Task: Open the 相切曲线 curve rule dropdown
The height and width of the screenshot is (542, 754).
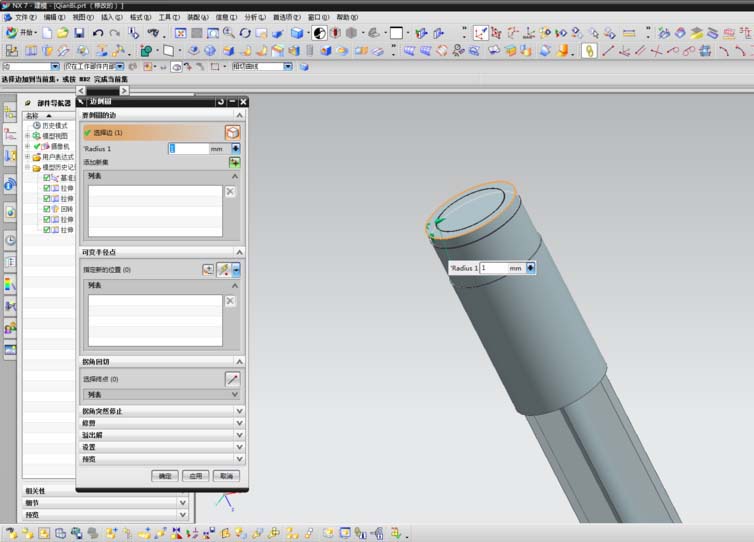Action: pos(288,66)
